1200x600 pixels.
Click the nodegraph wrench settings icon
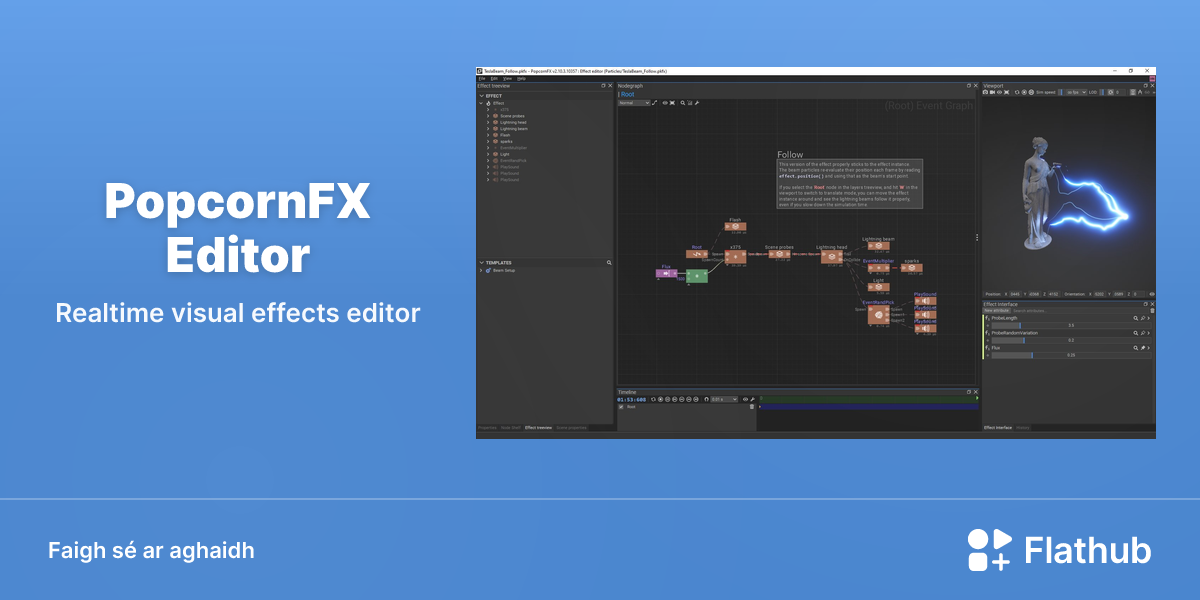(x=697, y=103)
